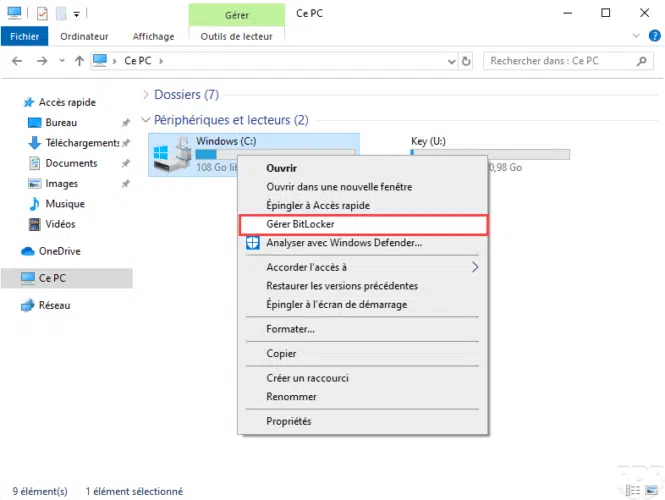Click the new folder quick access icon

click(61, 14)
